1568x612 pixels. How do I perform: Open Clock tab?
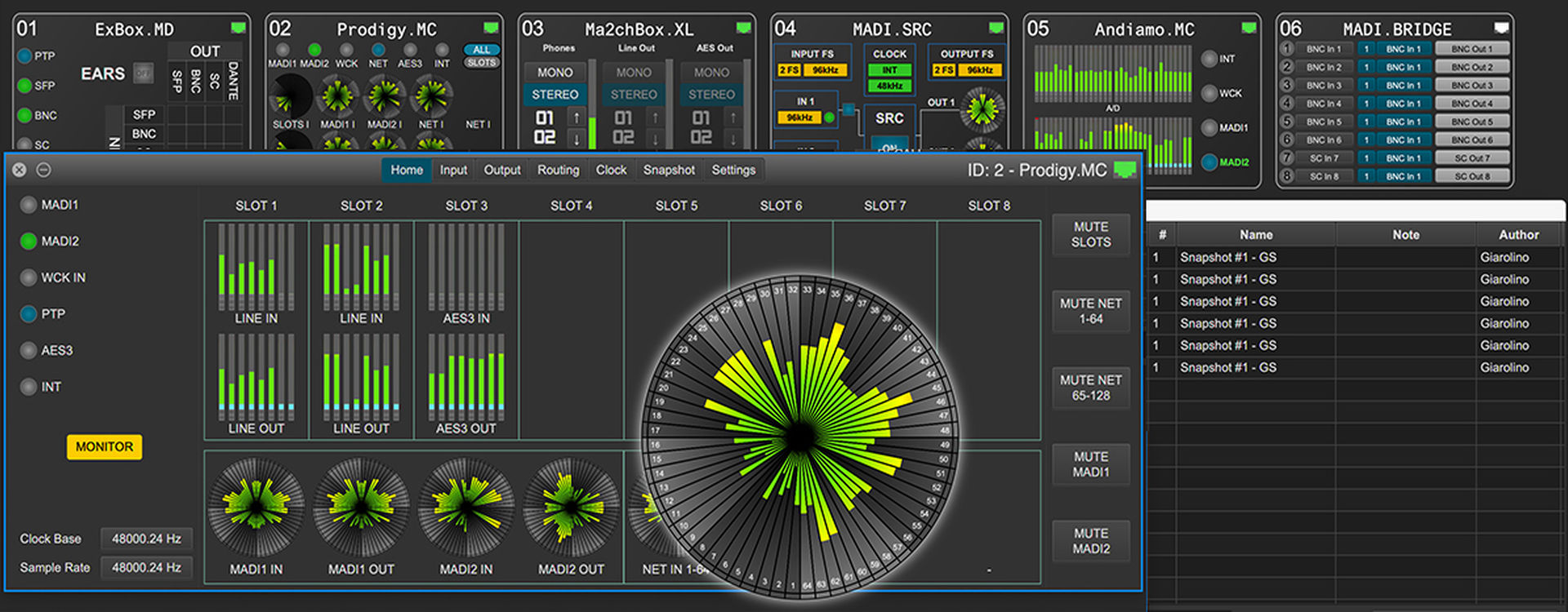(x=611, y=170)
